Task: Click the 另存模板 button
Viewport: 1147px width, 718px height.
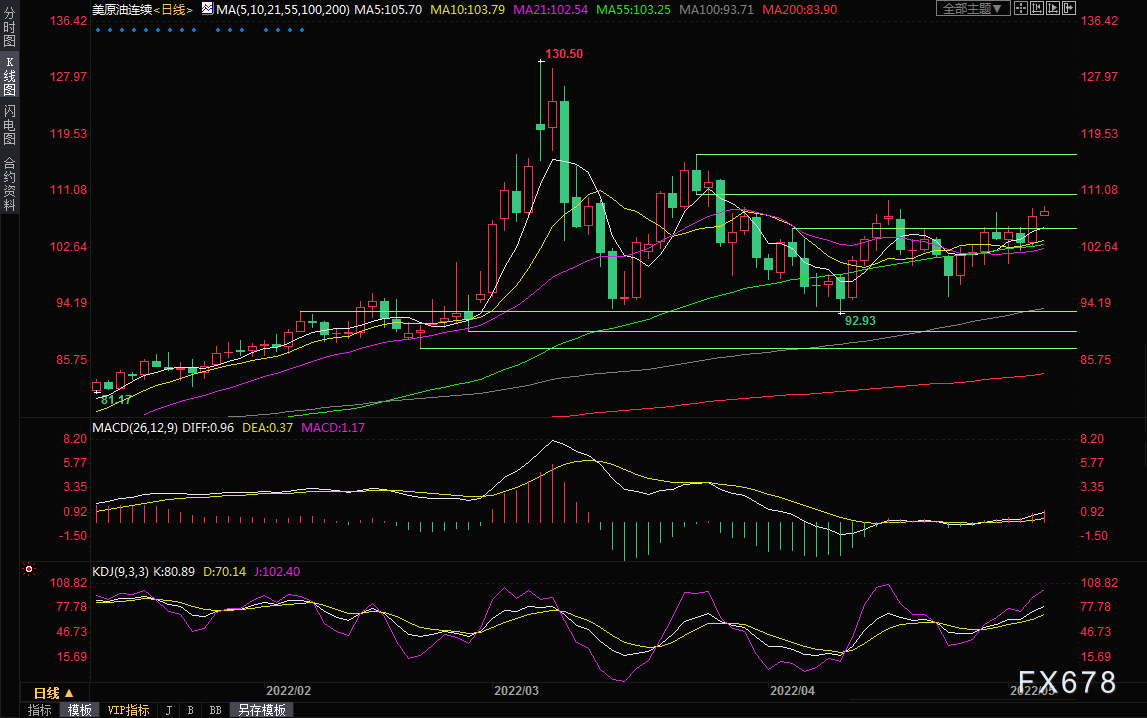Action: [262, 710]
